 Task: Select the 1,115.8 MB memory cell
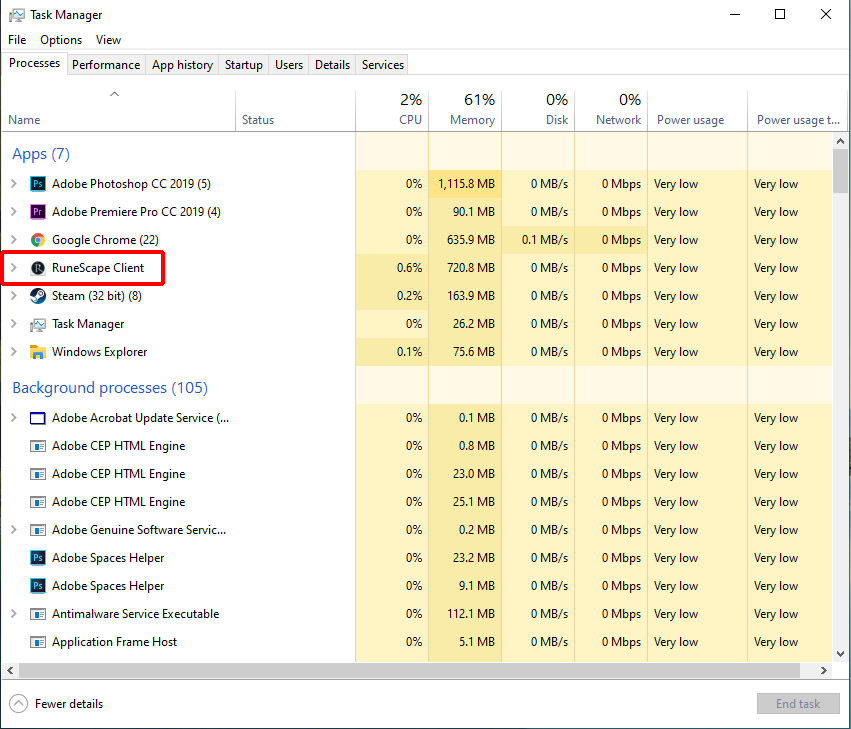(465, 184)
